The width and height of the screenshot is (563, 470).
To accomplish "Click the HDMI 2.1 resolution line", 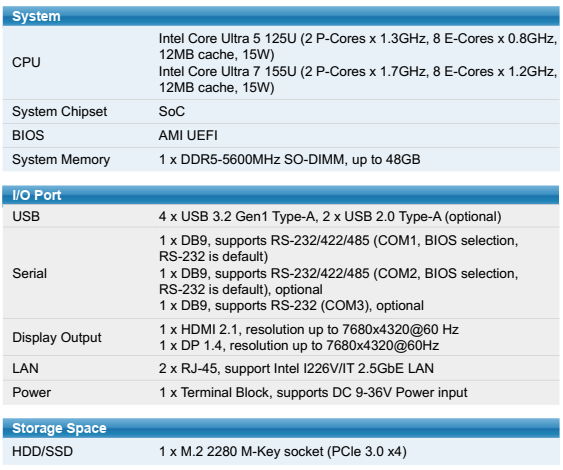I will 309,329.
